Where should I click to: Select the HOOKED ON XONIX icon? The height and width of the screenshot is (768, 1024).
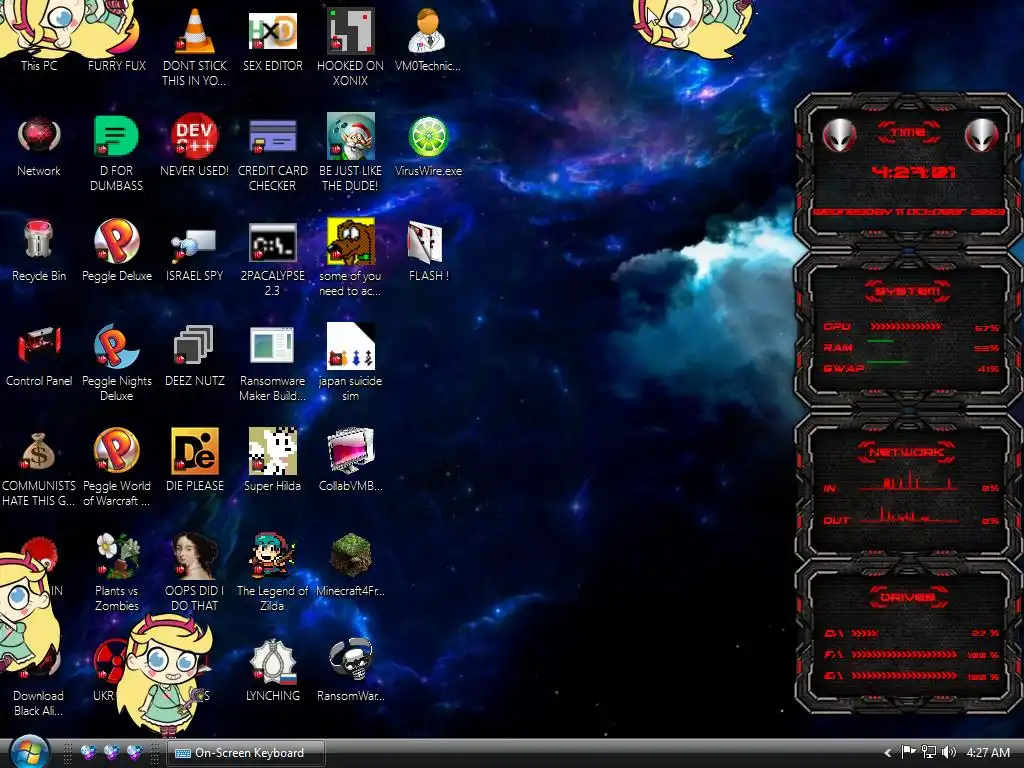[350, 31]
